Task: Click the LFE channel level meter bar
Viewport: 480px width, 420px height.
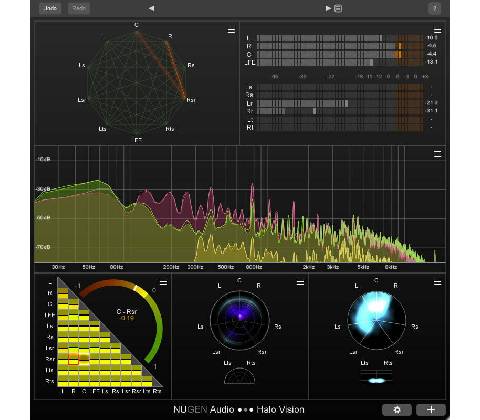Action: (340, 62)
